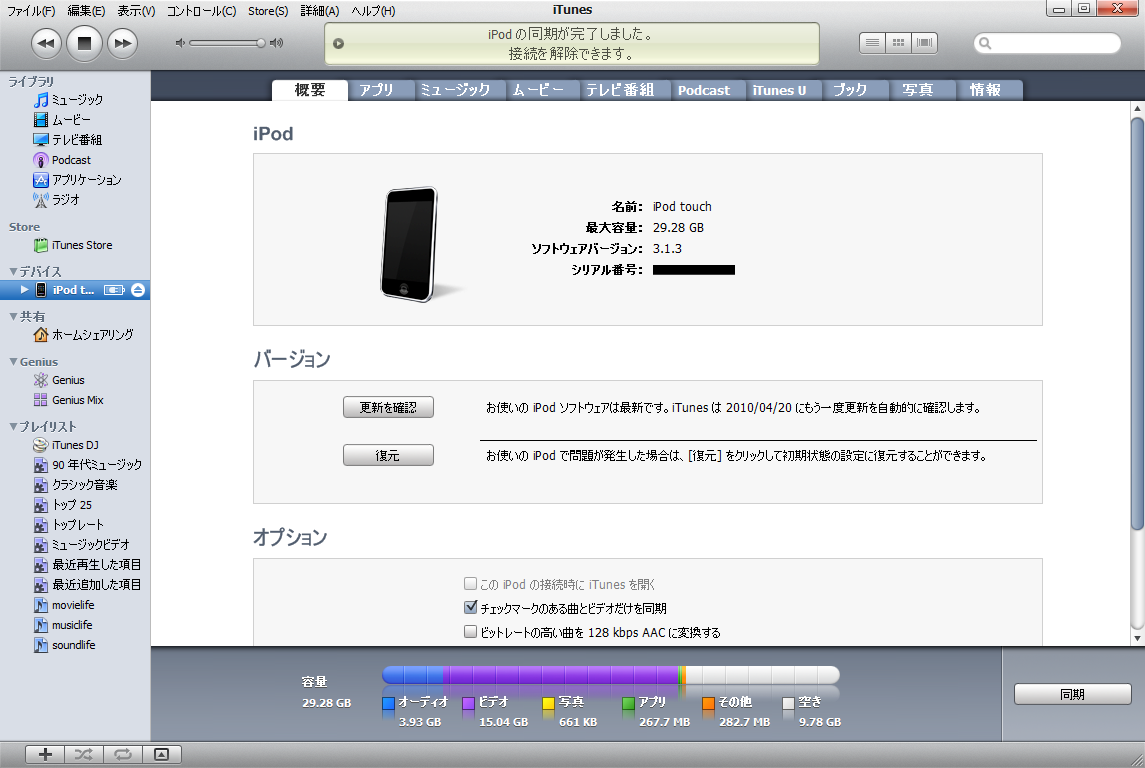Show artwork viewer button
1145x768 pixels.
coord(161,755)
